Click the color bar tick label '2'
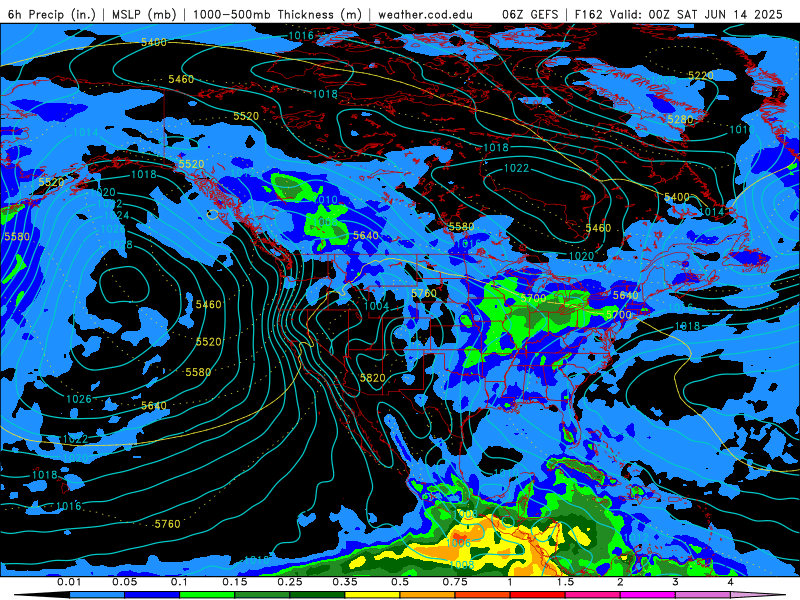This screenshot has width=800, height=600. (620, 582)
